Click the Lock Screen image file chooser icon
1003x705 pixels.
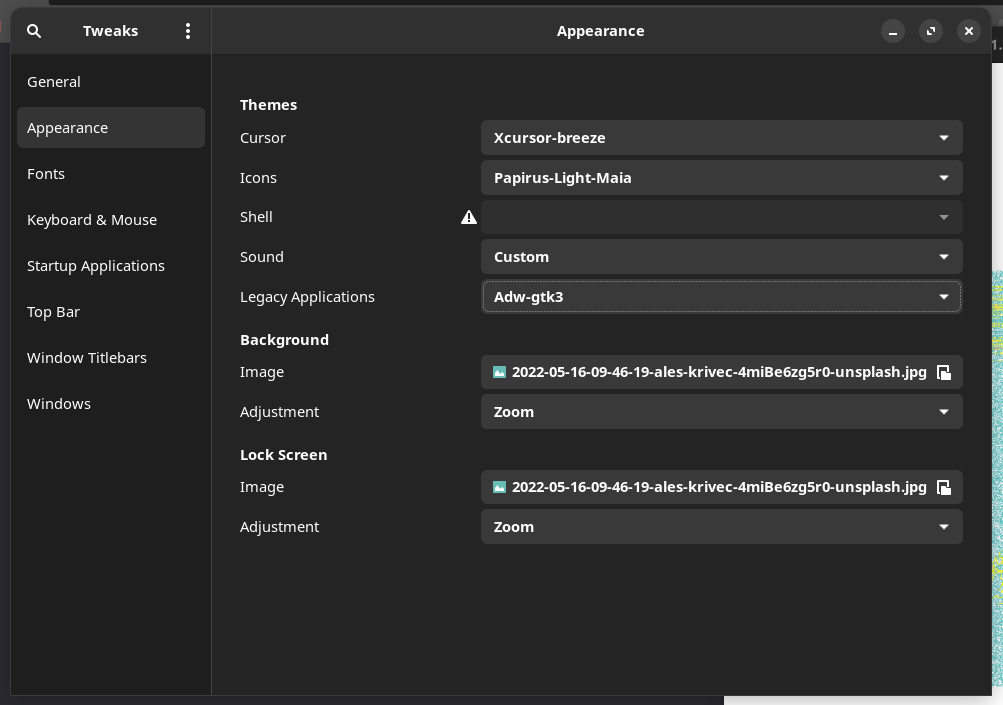click(x=943, y=488)
